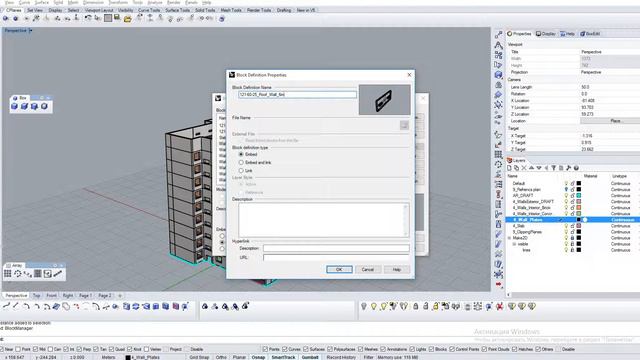Click the save disk icon in toolbar
This screenshot has width=640, height=360.
coord(117,18)
